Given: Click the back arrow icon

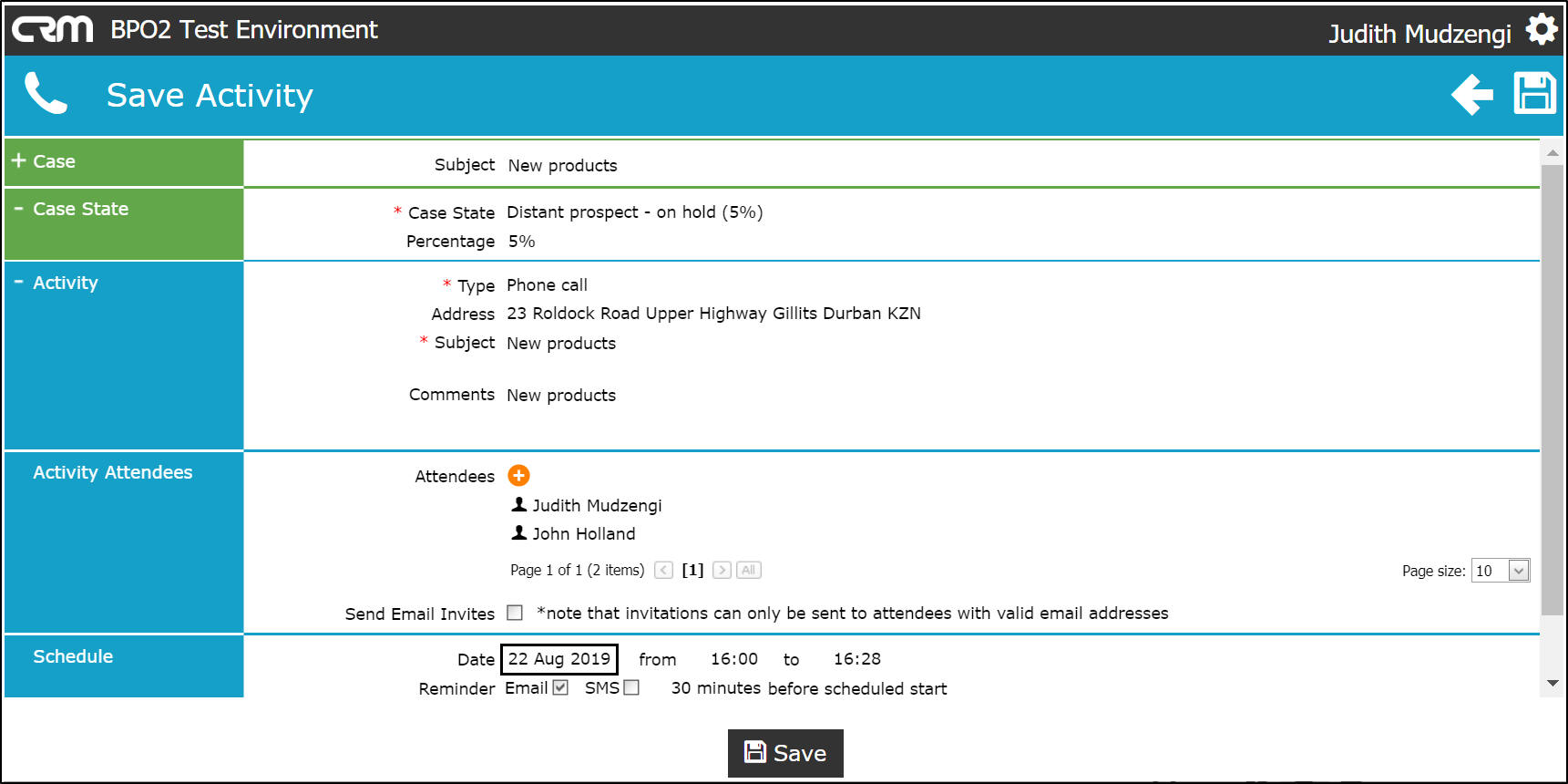Looking at the screenshot, I should (1471, 95).
